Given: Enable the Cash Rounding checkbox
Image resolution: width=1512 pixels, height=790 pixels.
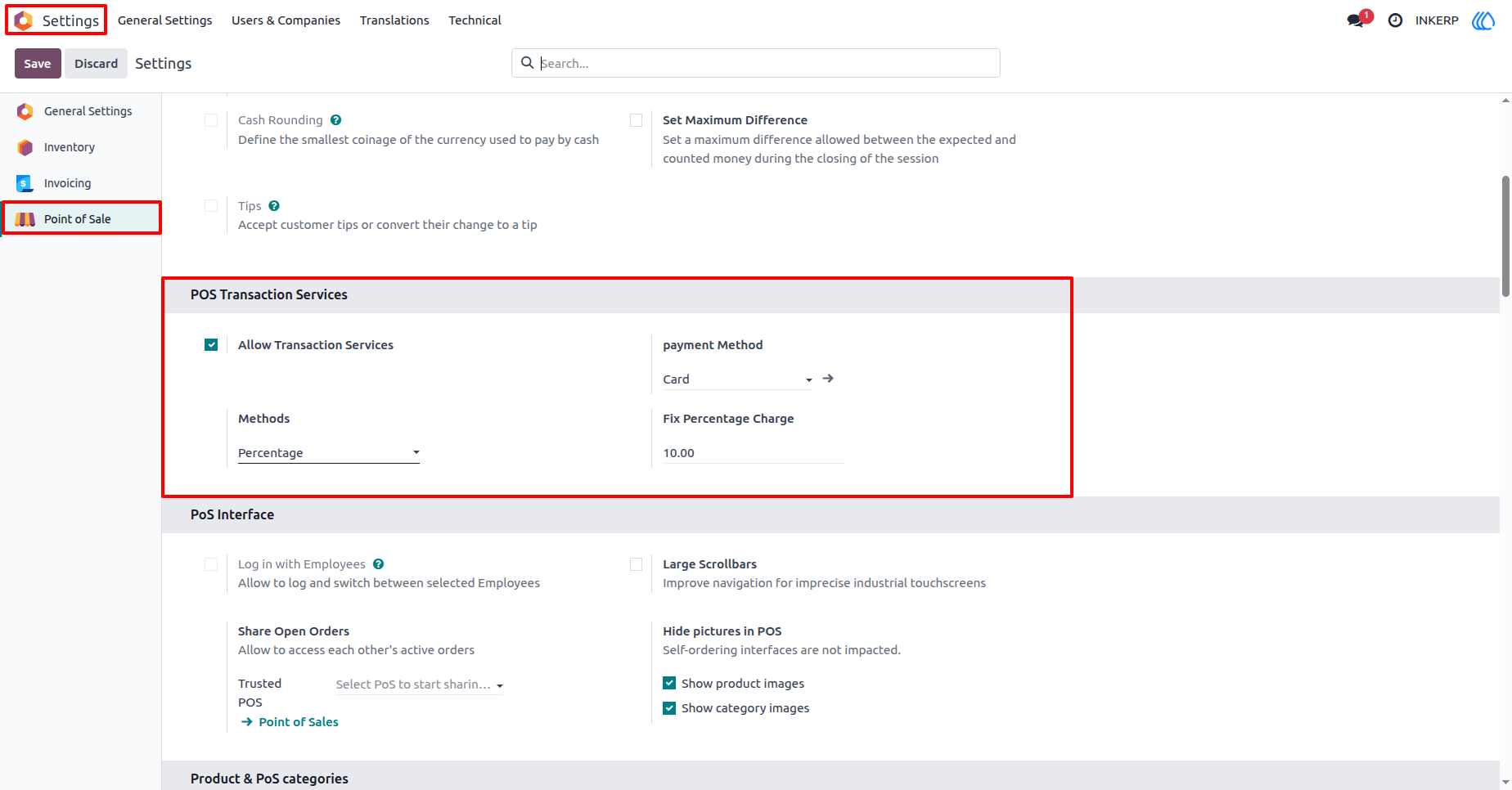Looking at the screenshot, I should click(x=211, y=120).
